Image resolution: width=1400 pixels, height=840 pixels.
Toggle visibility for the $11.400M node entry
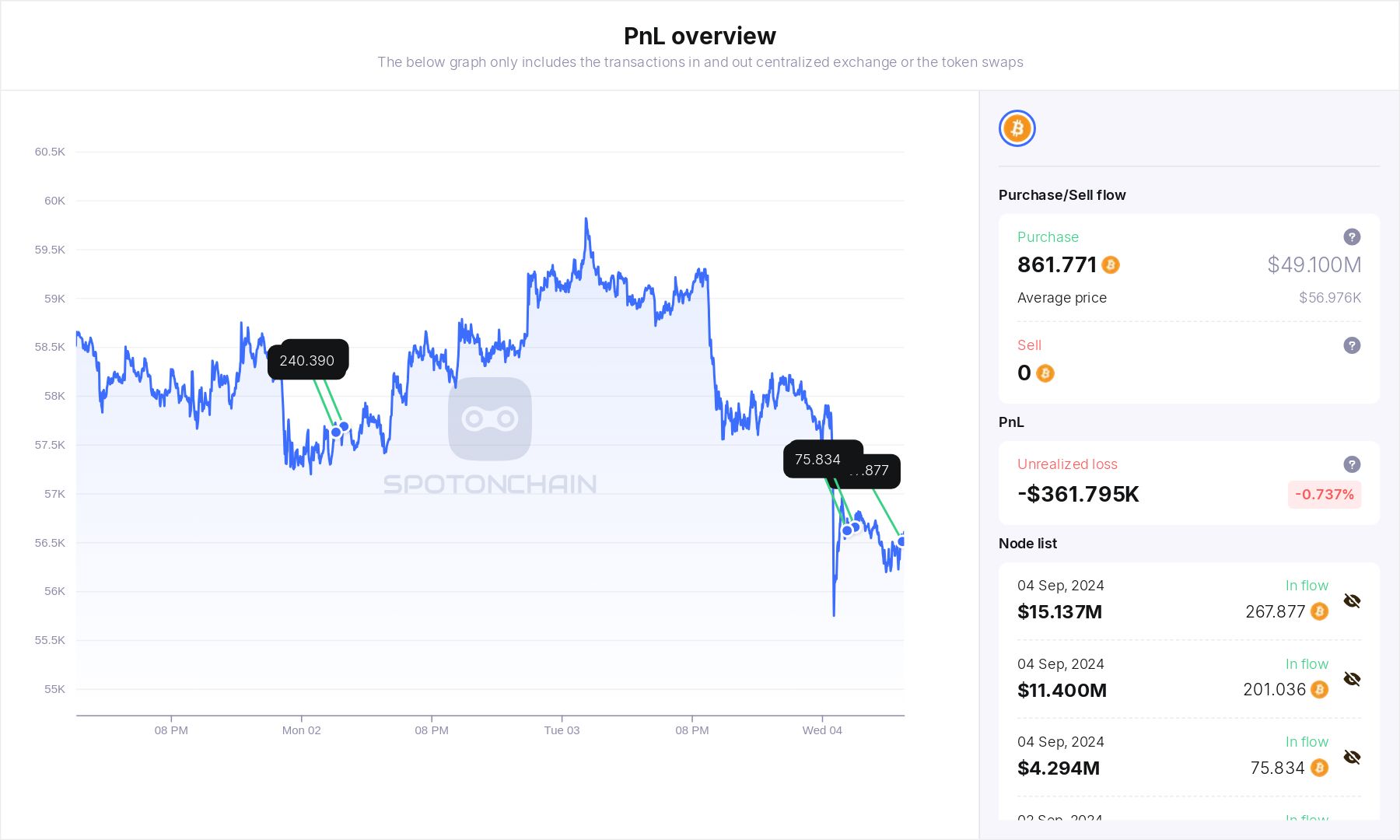coord(1352,678)
